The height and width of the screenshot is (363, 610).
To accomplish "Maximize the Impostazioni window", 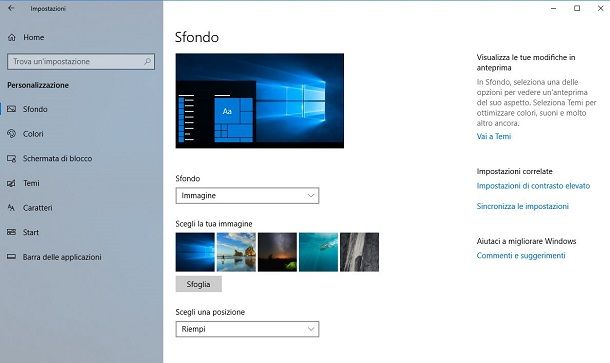I will (x=577, y=8).
